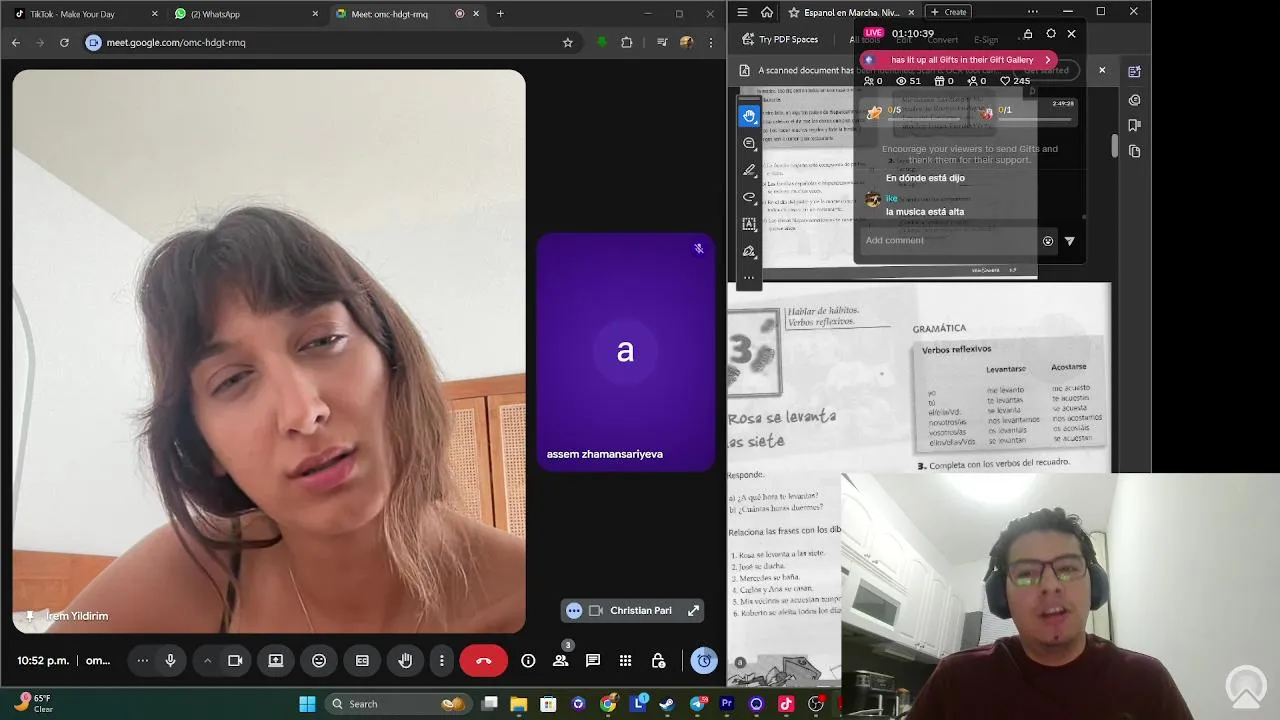Expand the video settings chevron in Meet
This screenshot has height=720, width=1280.
208,661
